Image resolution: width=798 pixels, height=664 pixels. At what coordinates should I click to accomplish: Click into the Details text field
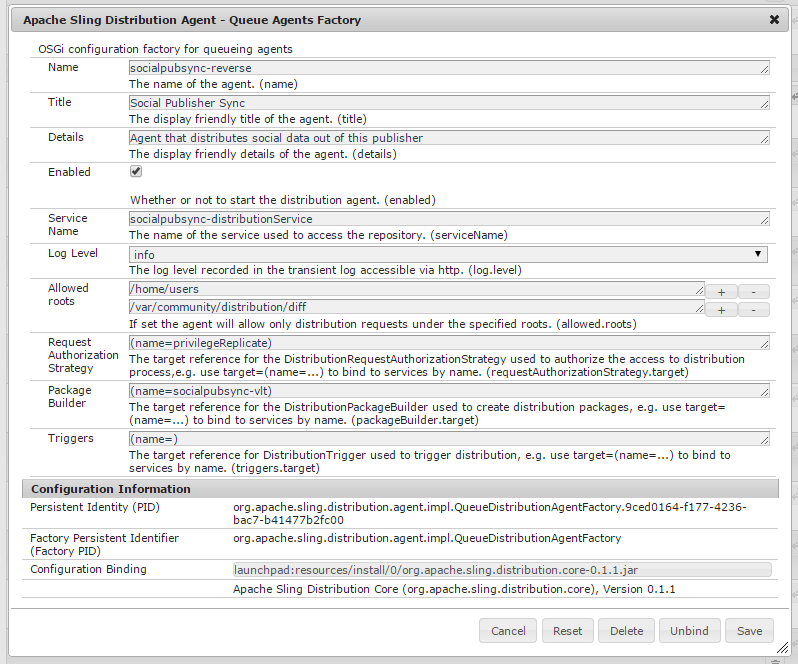coord(449,138)
